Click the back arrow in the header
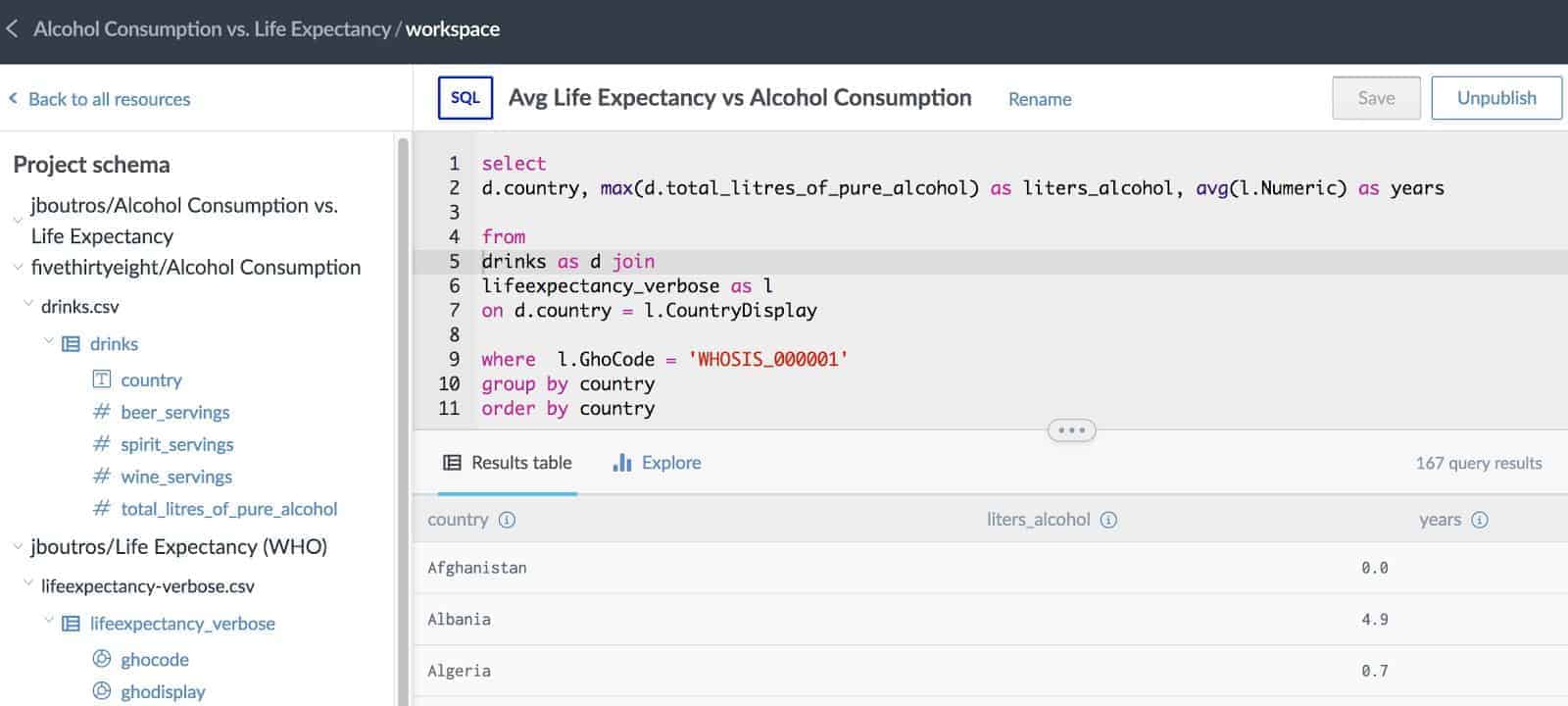This screenshot has width=1568, height=706. click(x=13, y=29)
